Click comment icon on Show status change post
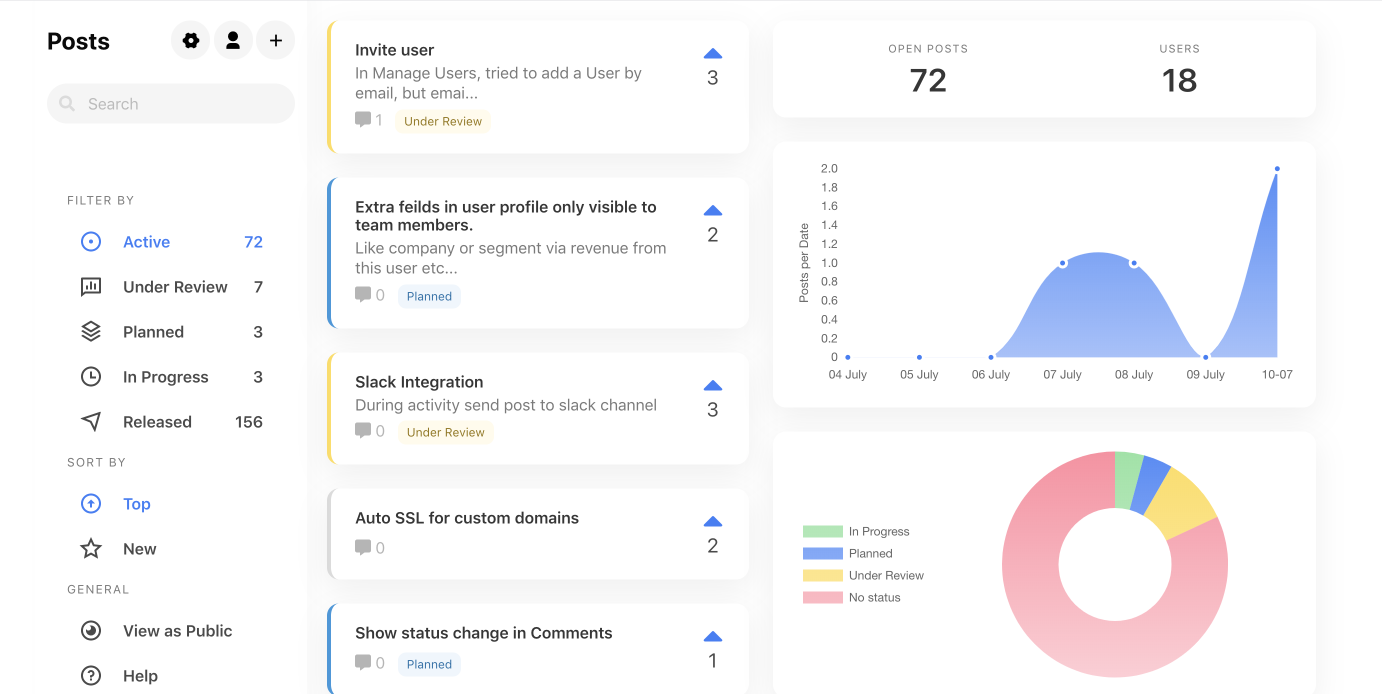Image resolution: width=1382 pixels, height=694 pixels. (363, 662)
